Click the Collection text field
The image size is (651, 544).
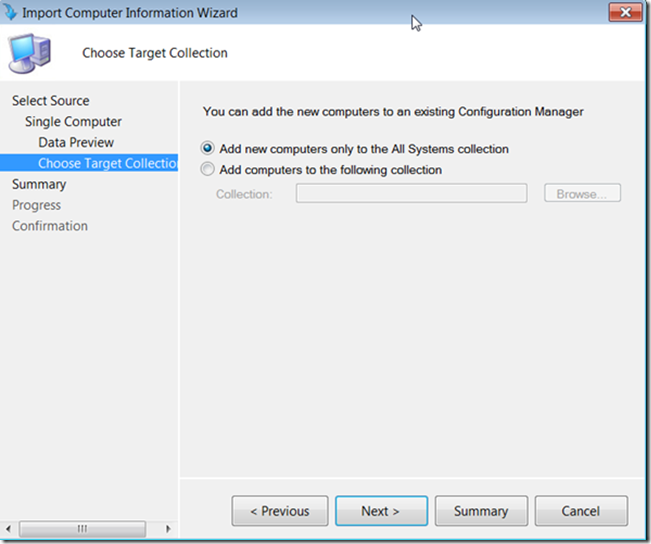pos(411,194)
